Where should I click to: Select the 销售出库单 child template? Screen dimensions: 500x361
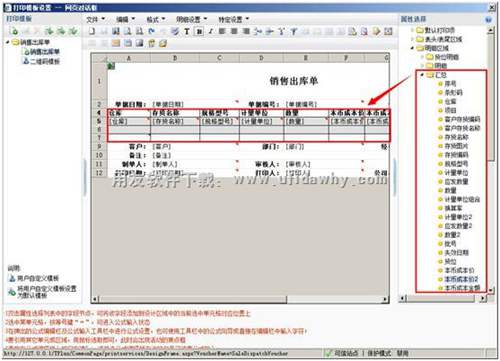click(41, 52)
